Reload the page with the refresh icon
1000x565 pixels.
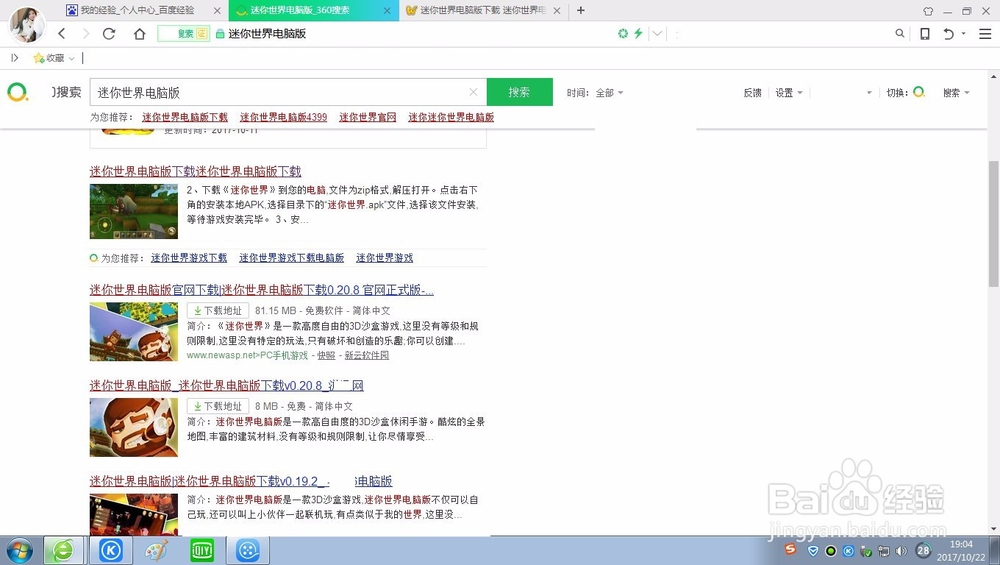(x=109, y=34)
